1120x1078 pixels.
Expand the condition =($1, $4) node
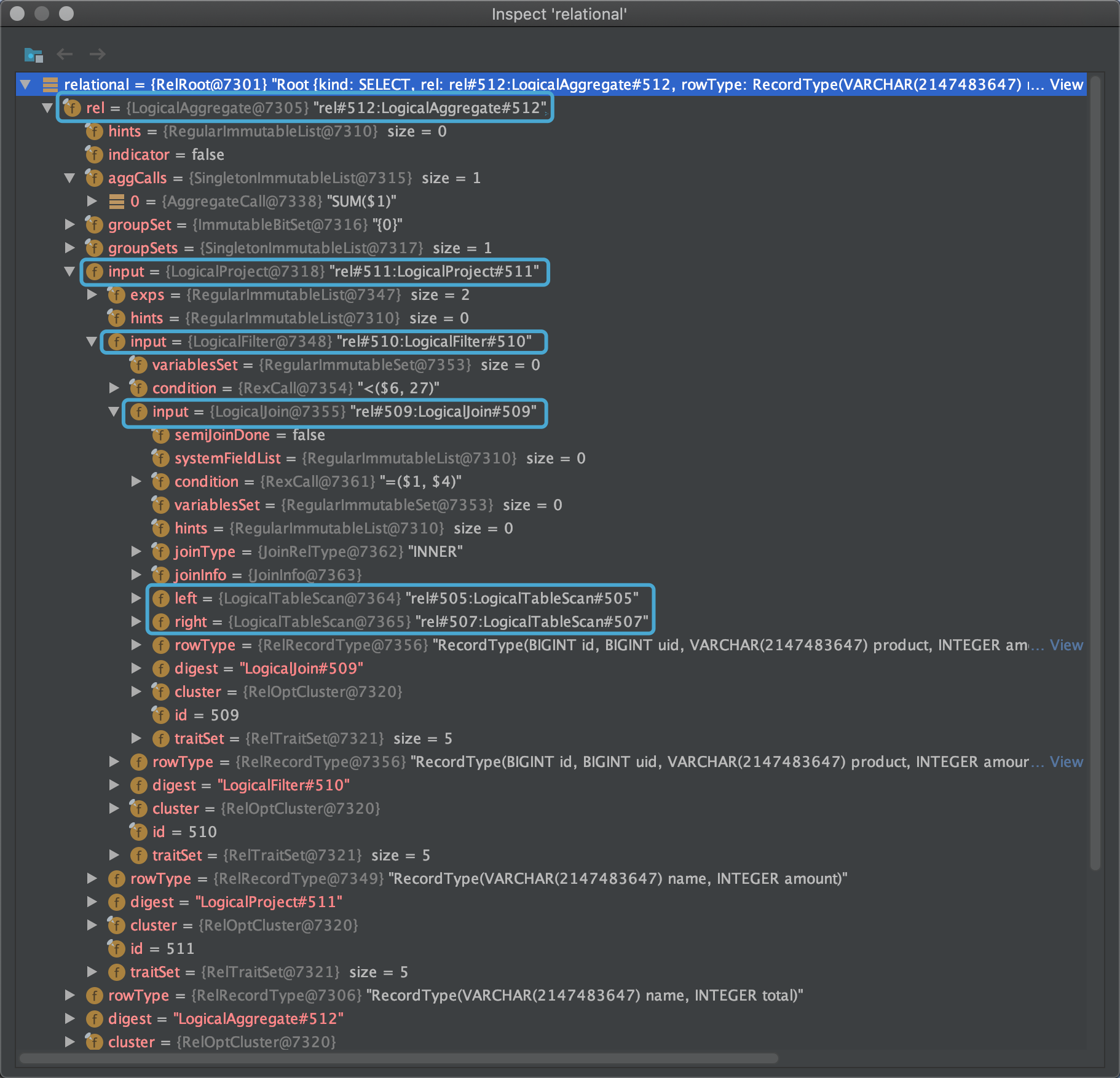coord(136,481)
